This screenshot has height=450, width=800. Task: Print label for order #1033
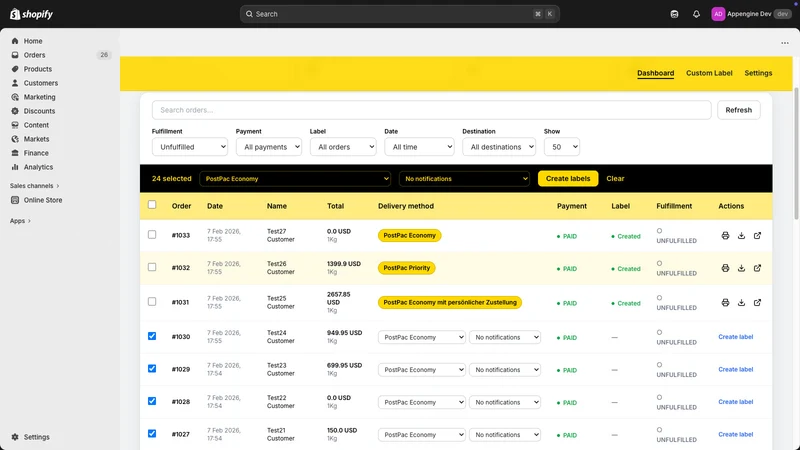tap(725, 235)
